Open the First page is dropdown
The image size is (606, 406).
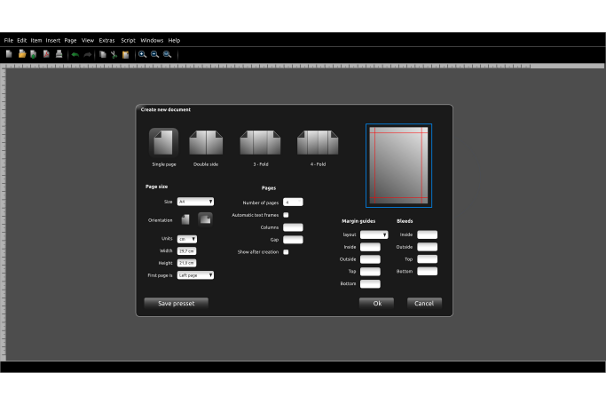point(195,275)
